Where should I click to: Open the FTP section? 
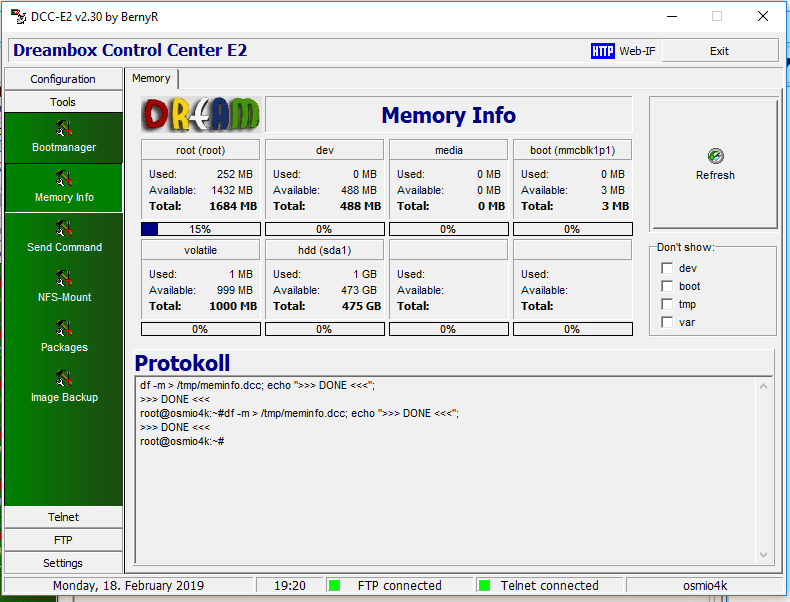click(x=63, y=540)
